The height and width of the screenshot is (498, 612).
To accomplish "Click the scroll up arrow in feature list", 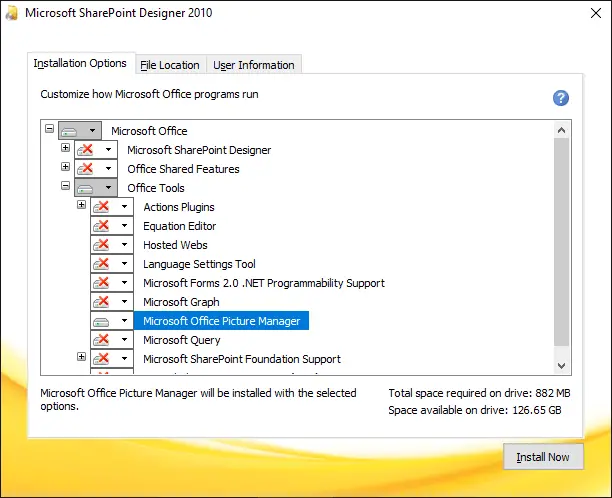I will click(x=561, y=130).
